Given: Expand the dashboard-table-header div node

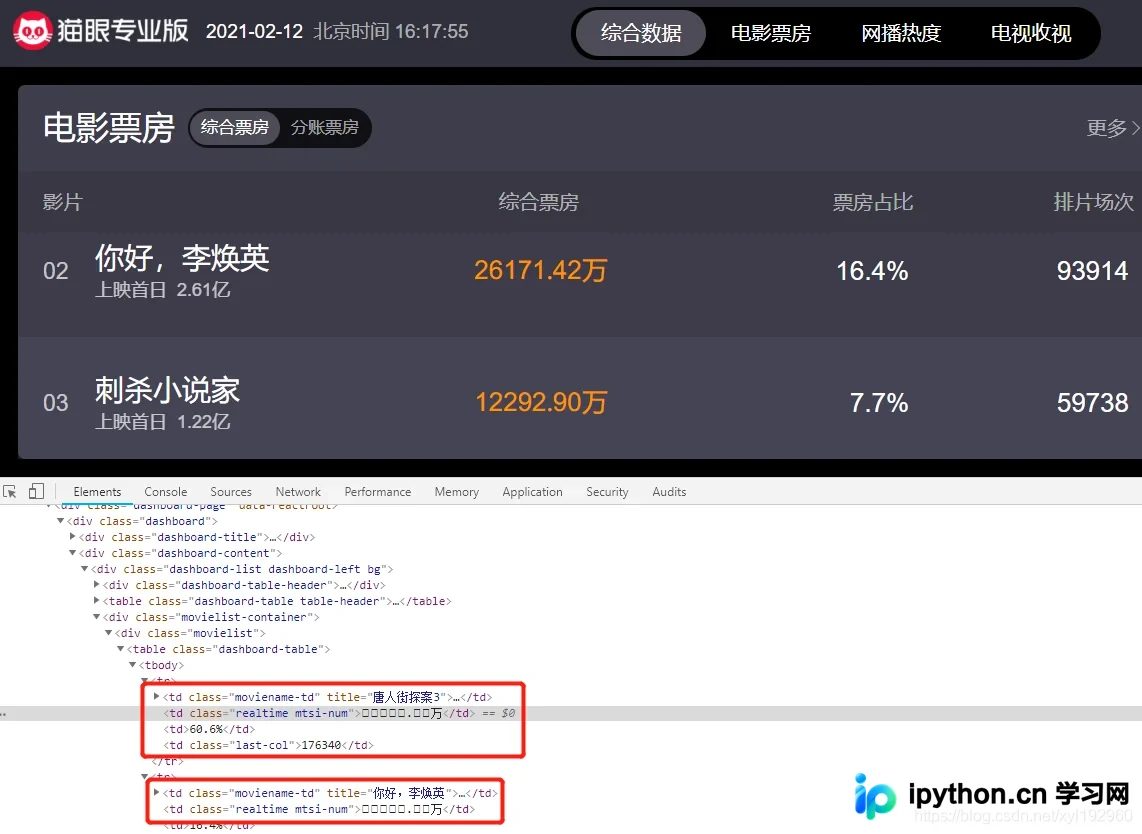Looking at the screenshot, I should [x=96, y=585].
